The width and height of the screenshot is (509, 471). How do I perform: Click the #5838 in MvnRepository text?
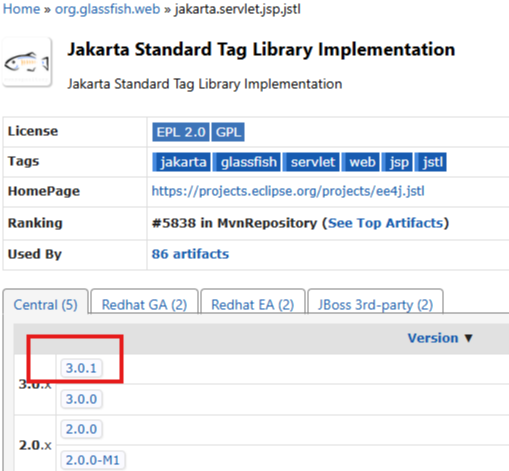(x=234, y=223)
